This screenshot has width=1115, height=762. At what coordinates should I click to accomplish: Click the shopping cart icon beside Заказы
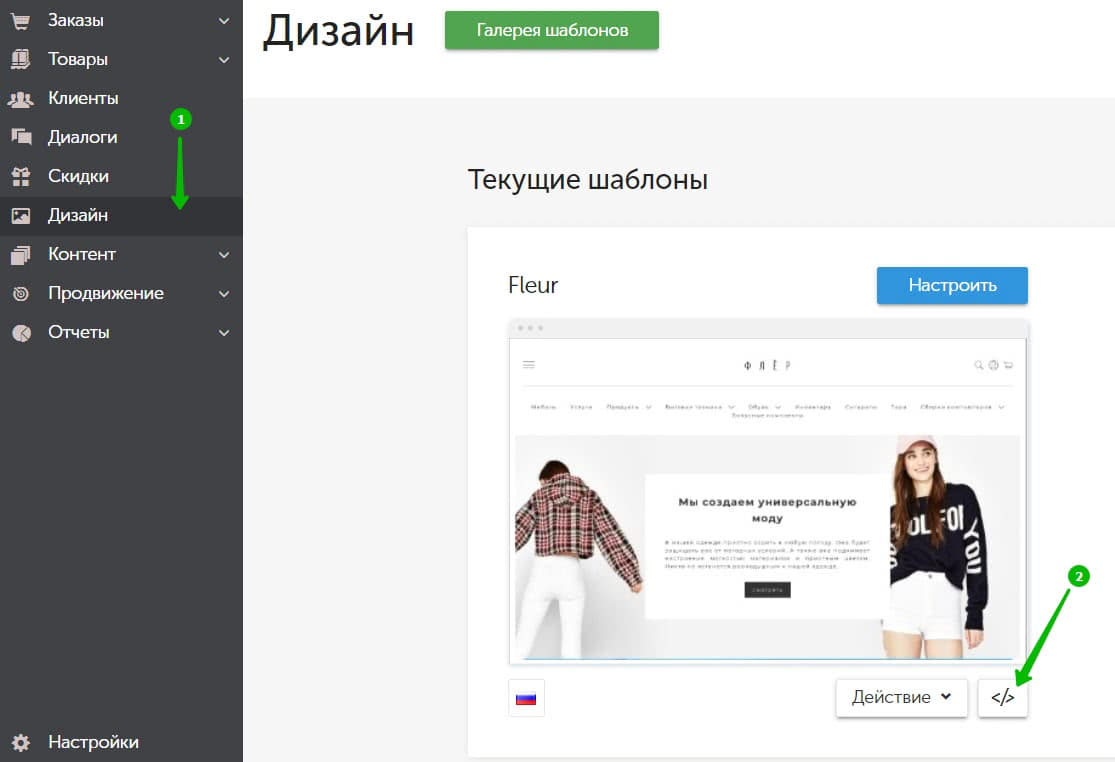[x=20, y=20]
